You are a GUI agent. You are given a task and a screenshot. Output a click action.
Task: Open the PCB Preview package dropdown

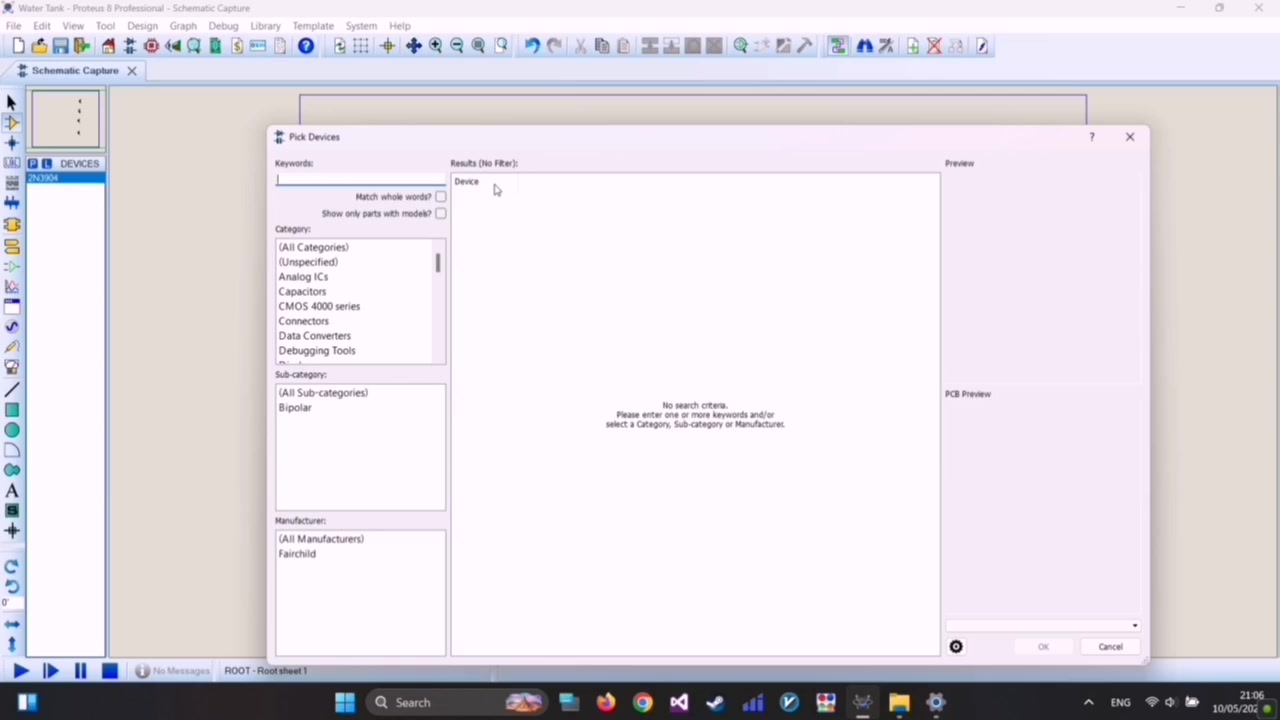click(1042, 626)
